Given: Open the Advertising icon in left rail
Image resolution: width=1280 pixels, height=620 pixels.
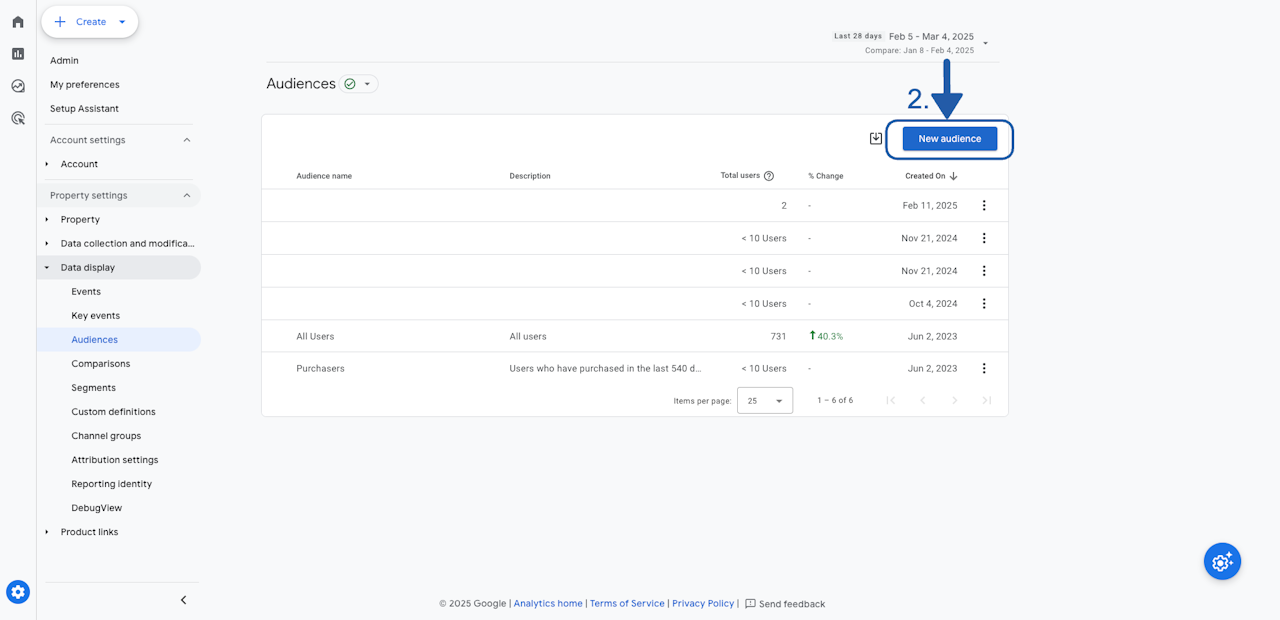Looking at the screenshot, I should (x=18, y=118).
